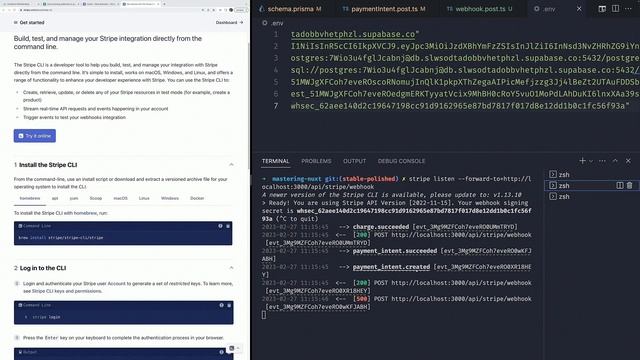
Task: Open the Get started menu icon
Action: tap(16, 22)
